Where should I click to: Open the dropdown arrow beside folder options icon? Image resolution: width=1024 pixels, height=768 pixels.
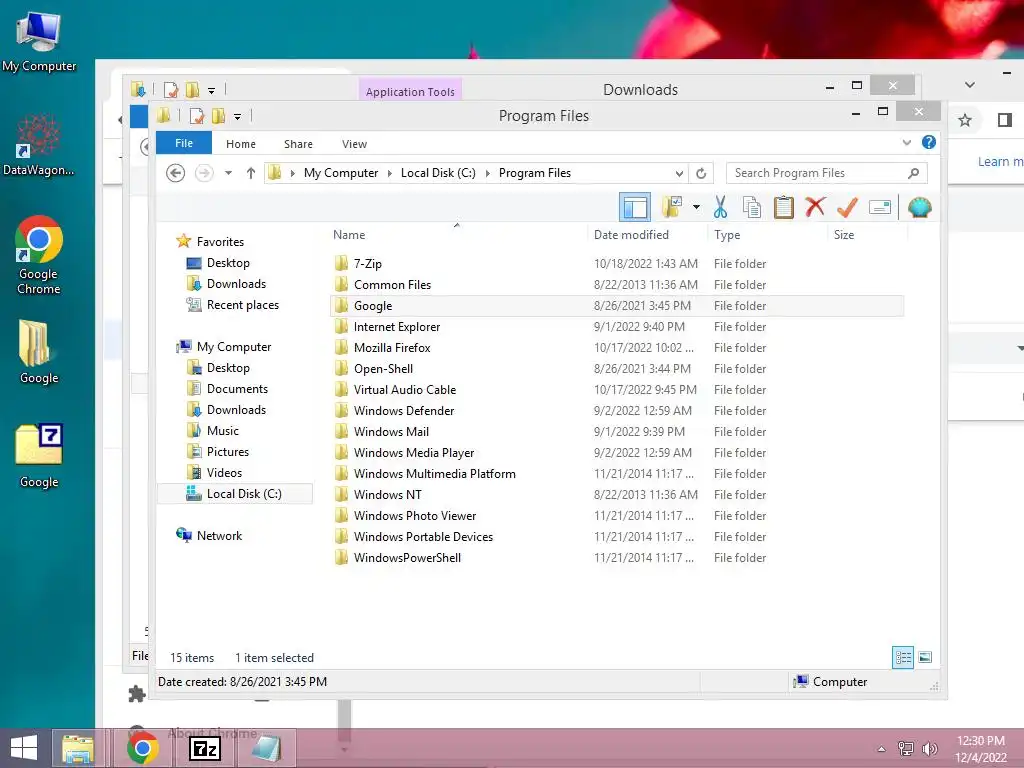[696, 208]
